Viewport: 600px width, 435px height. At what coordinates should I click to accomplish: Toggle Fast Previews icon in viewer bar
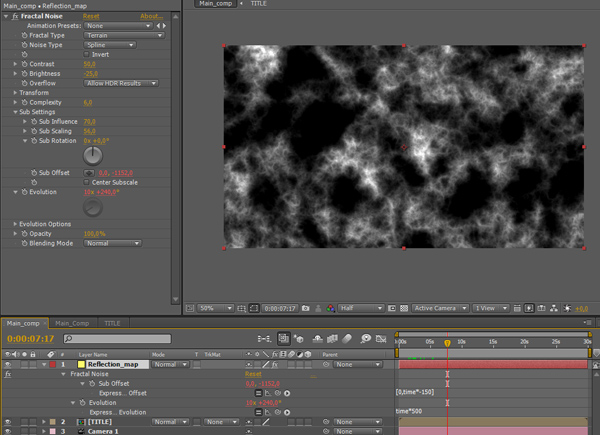(529, 308)
